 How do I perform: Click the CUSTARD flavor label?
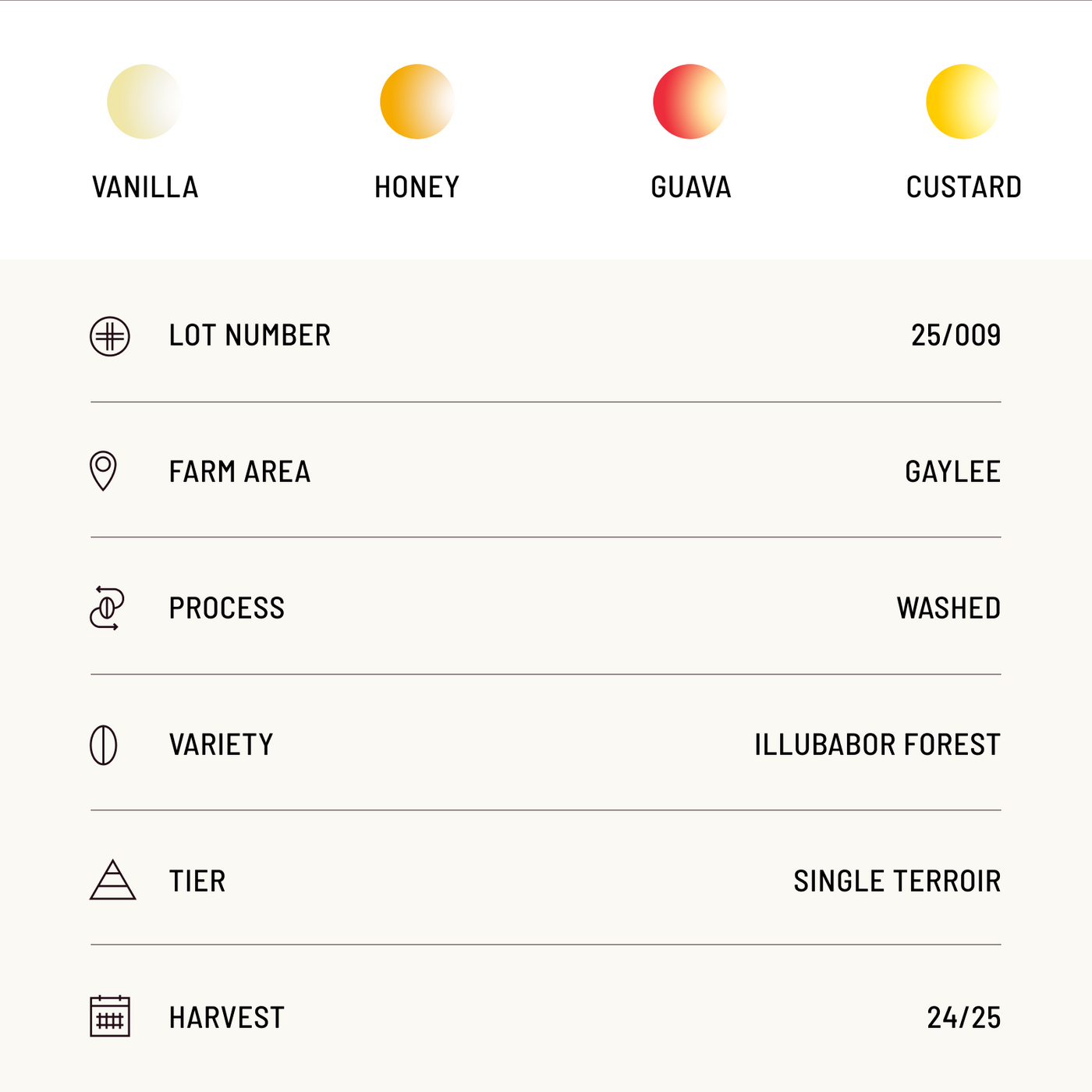[964, 187]
